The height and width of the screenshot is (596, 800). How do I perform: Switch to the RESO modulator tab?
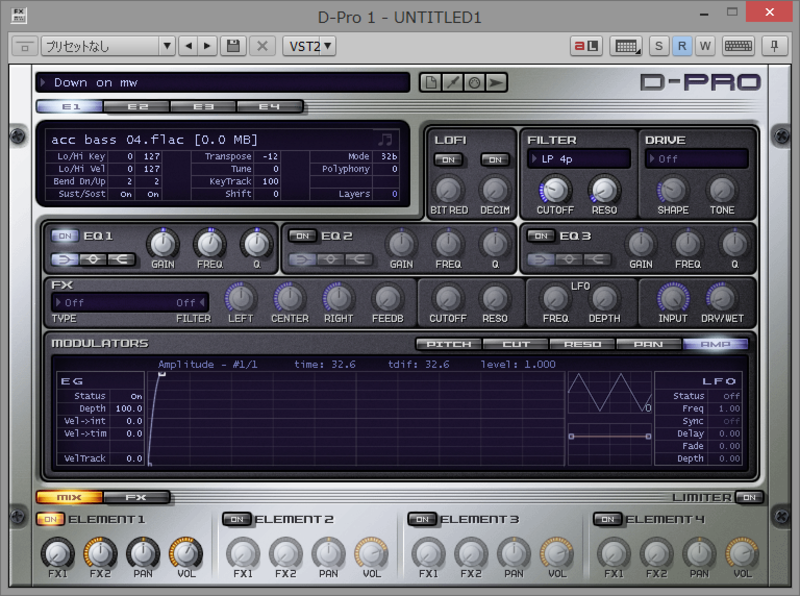(x=582, y=344)
